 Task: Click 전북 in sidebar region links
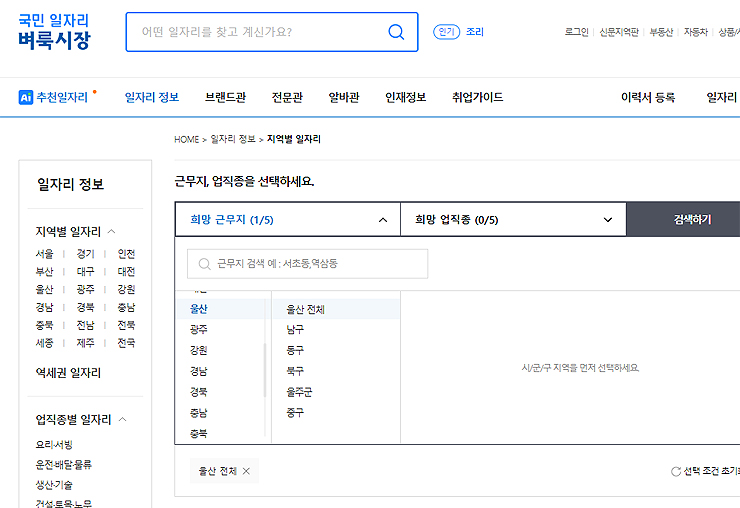click(x=126, y=325)
